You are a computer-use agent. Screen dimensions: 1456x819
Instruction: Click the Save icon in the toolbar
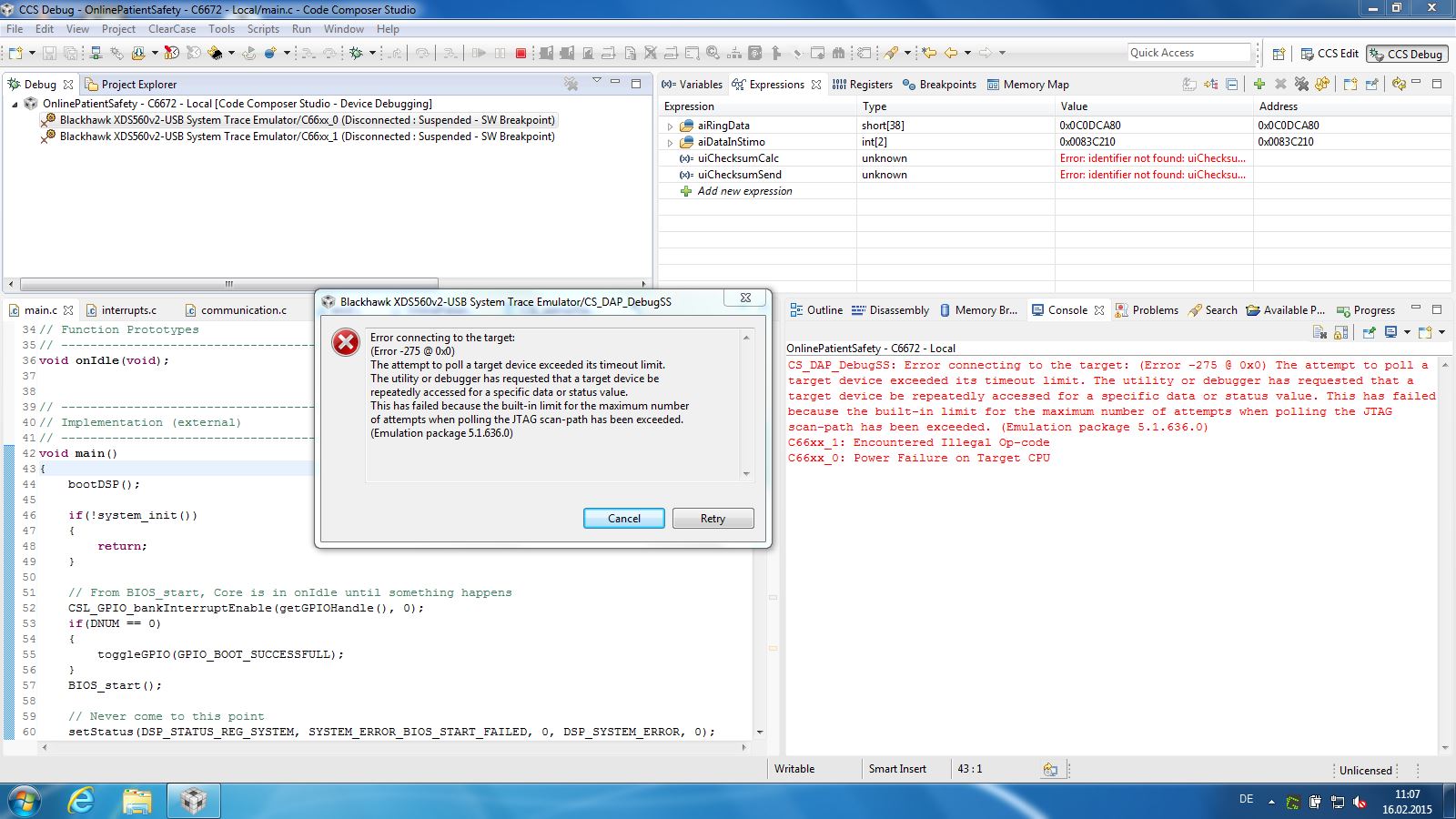click(49, 53)
